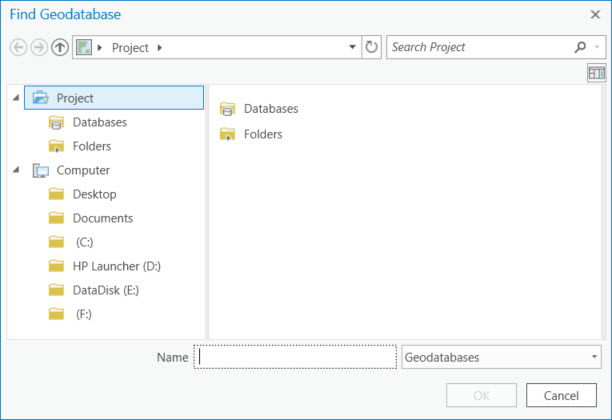Go forward with the right arrow button
The height and width of the screenshot is (420, 612).
point(39,47)
